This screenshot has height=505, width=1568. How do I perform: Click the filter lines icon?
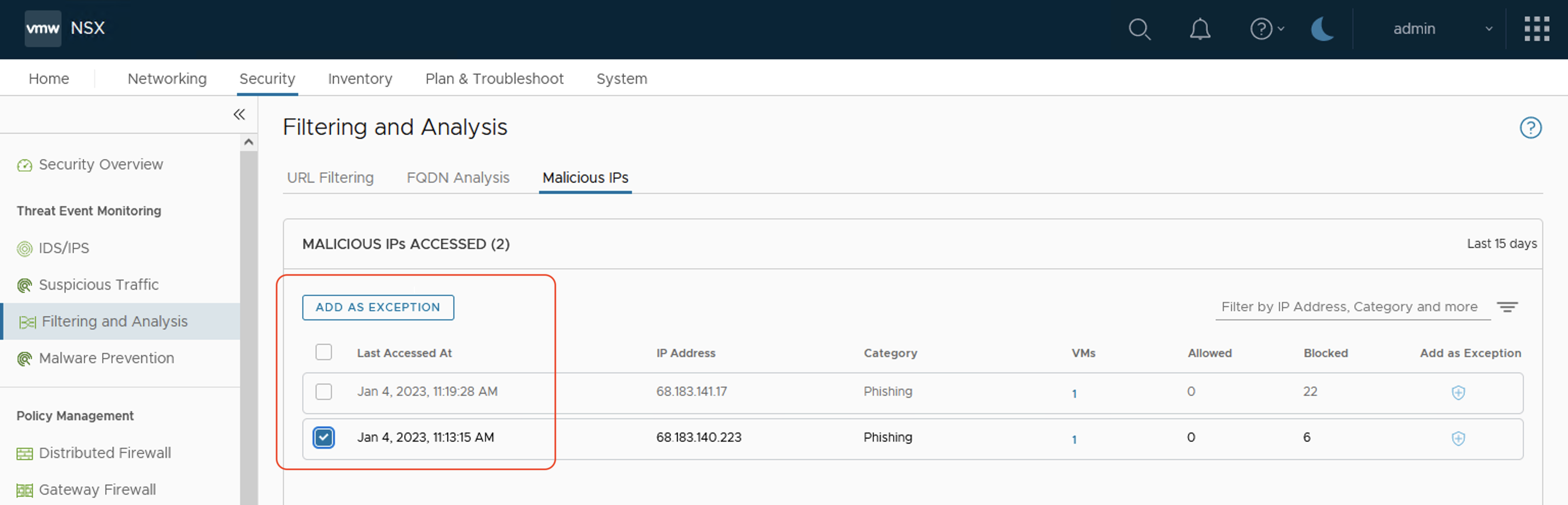1507,307
